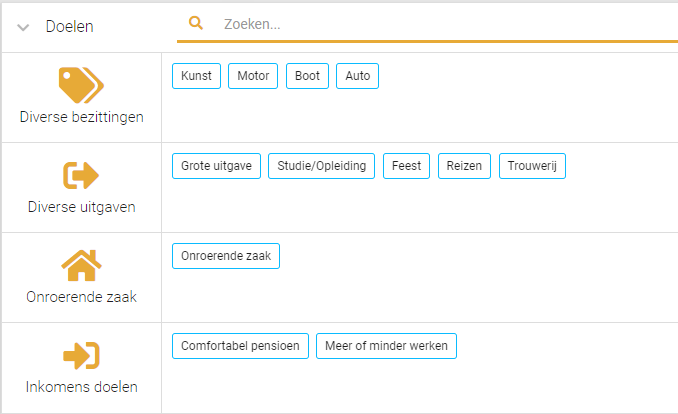
Task: Choose the Reizen tag
Action: [x=464, y=166]
